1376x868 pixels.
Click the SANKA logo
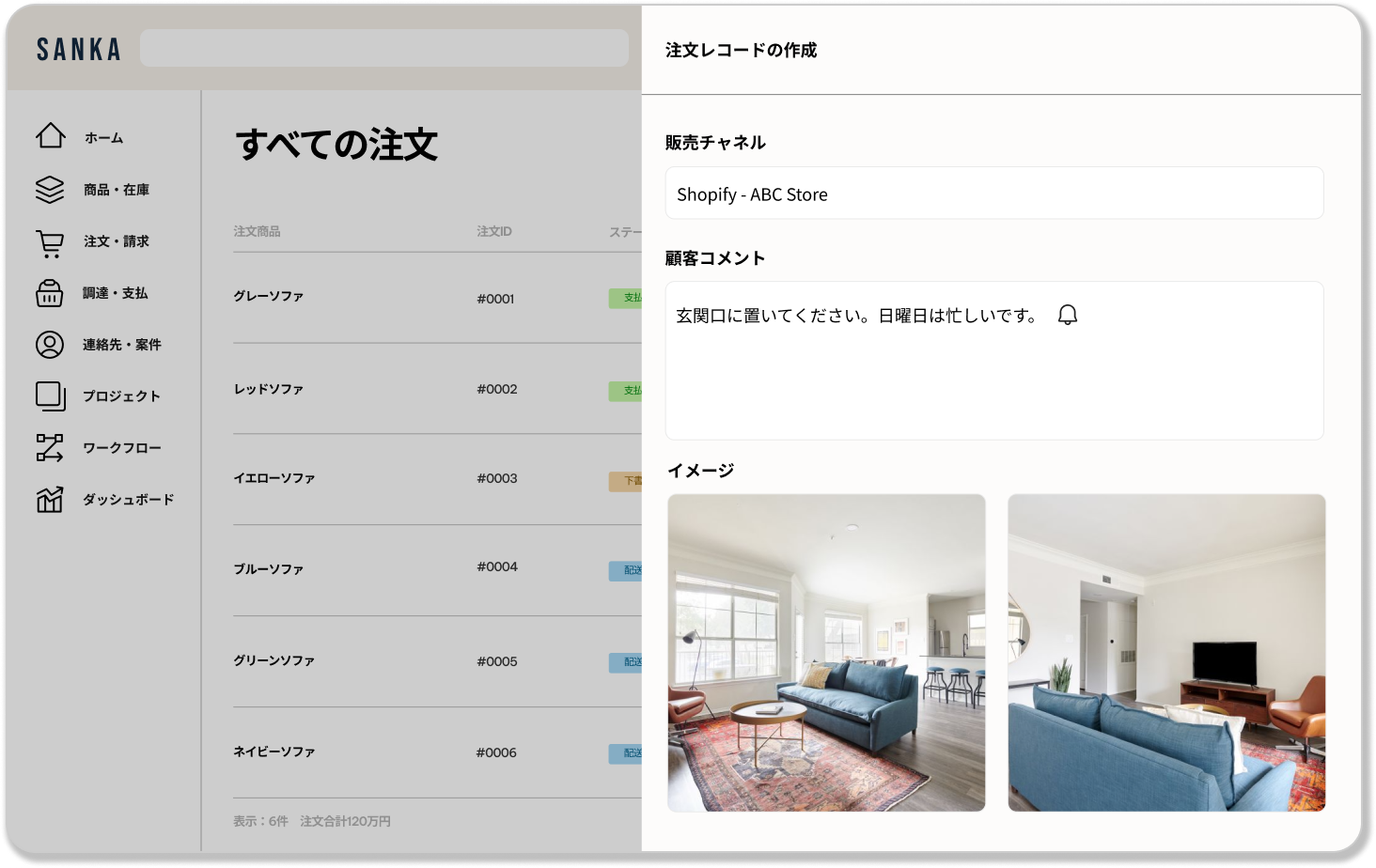[x=79, y=49]
